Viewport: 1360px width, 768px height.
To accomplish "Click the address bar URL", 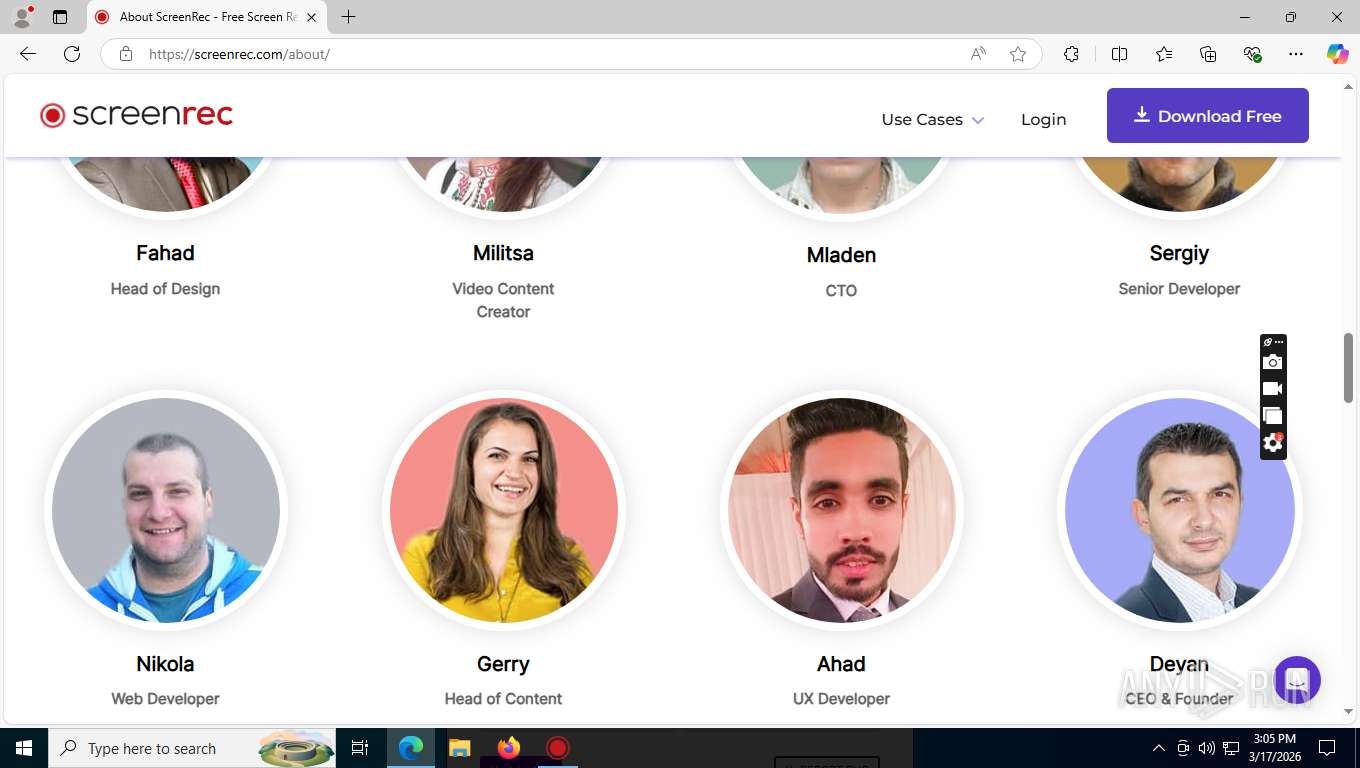I will pos(239,54).
